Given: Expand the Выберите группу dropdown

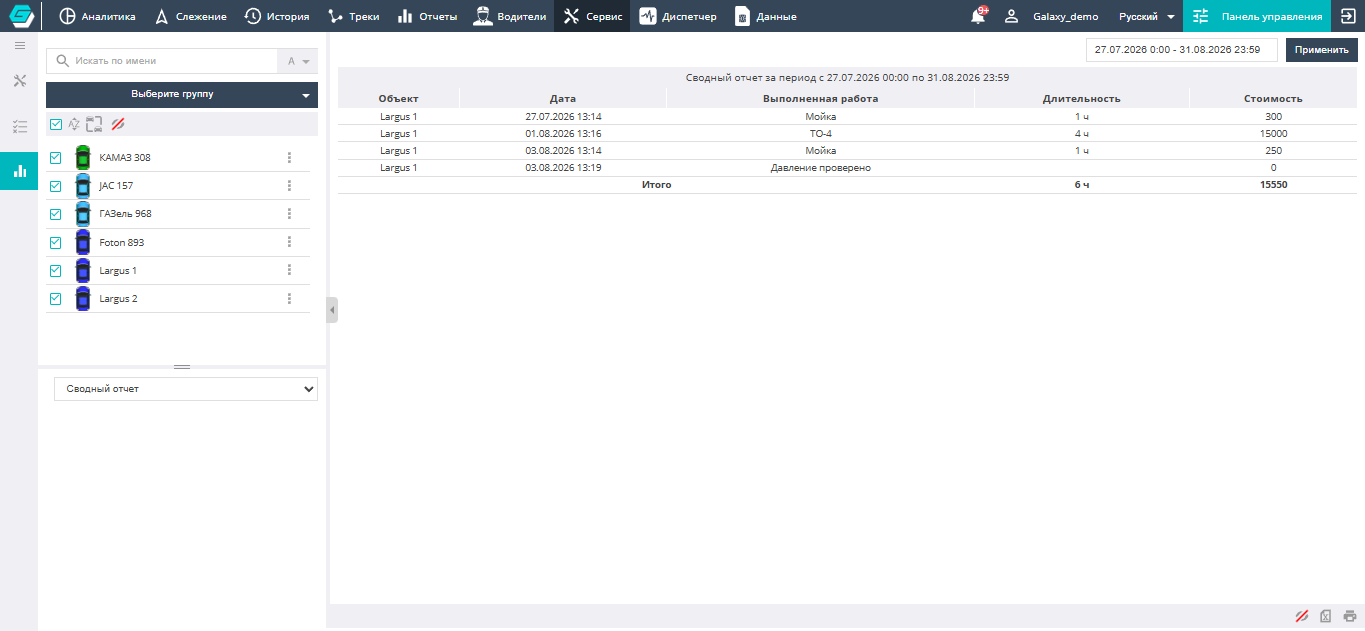Looking at the screenshot, I should click(x=182, y=95).
